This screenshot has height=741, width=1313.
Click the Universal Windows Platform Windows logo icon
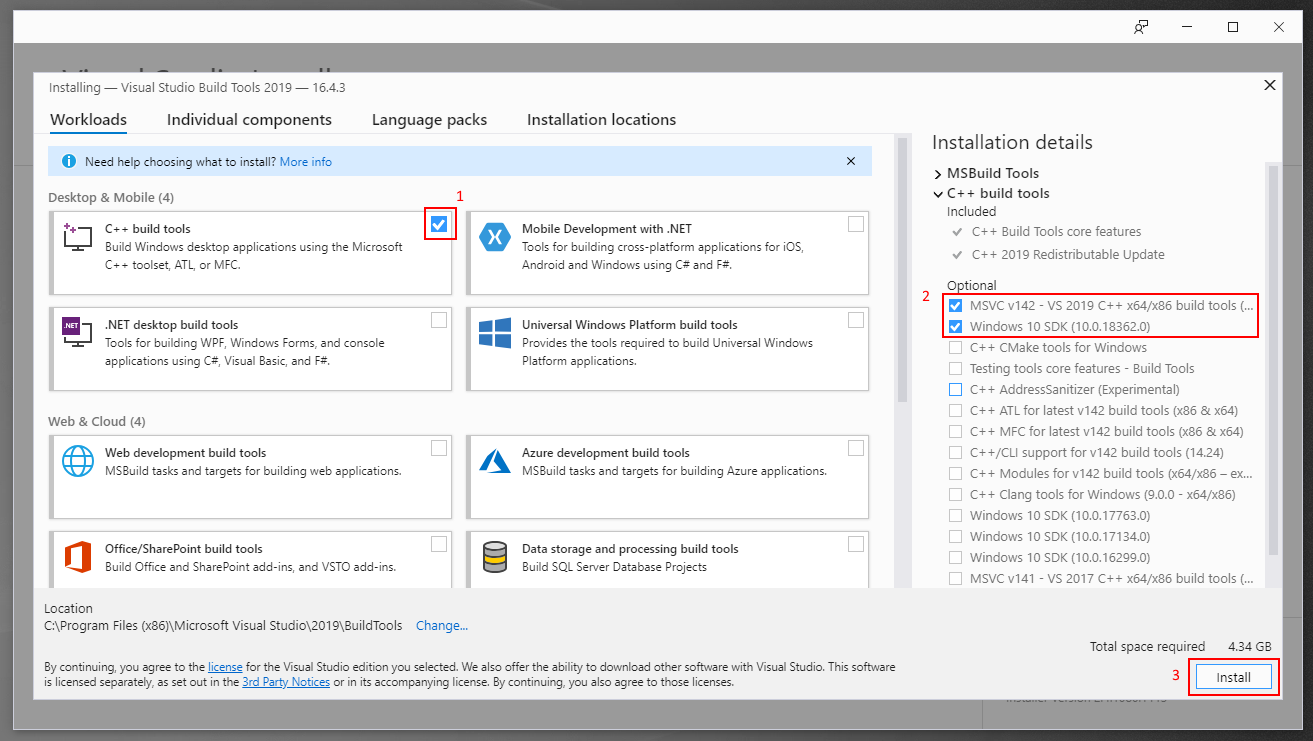[495, 334]
